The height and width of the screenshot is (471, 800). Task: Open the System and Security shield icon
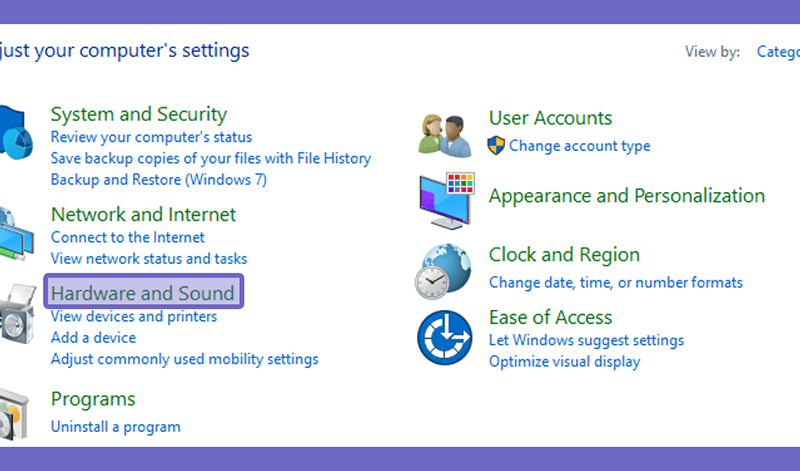pos(15,133)
